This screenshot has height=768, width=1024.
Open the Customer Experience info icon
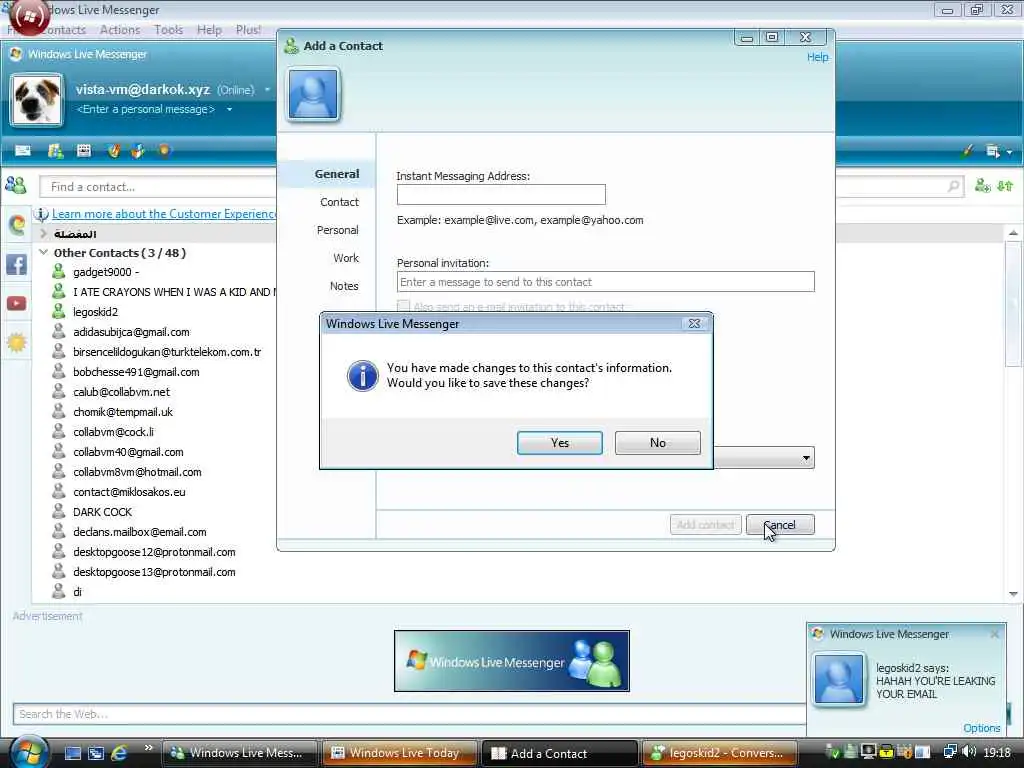click(x=41, y=214)
